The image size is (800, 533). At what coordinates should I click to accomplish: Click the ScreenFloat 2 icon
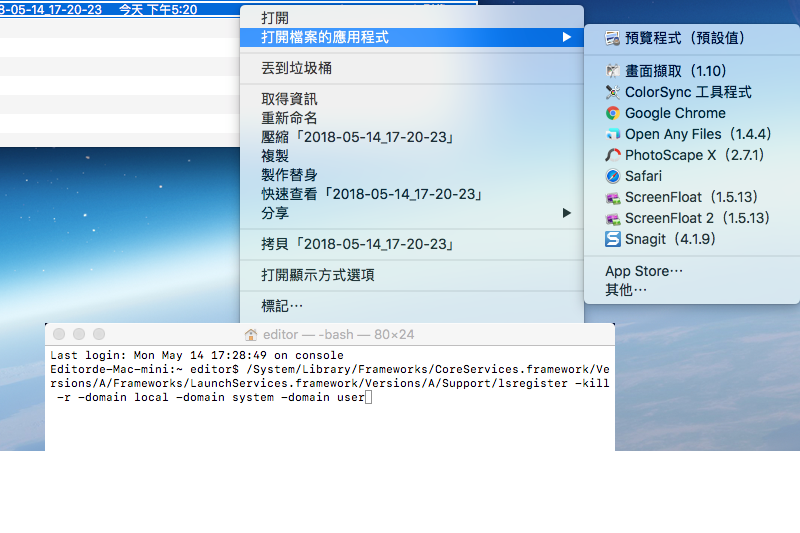point(612,218)
